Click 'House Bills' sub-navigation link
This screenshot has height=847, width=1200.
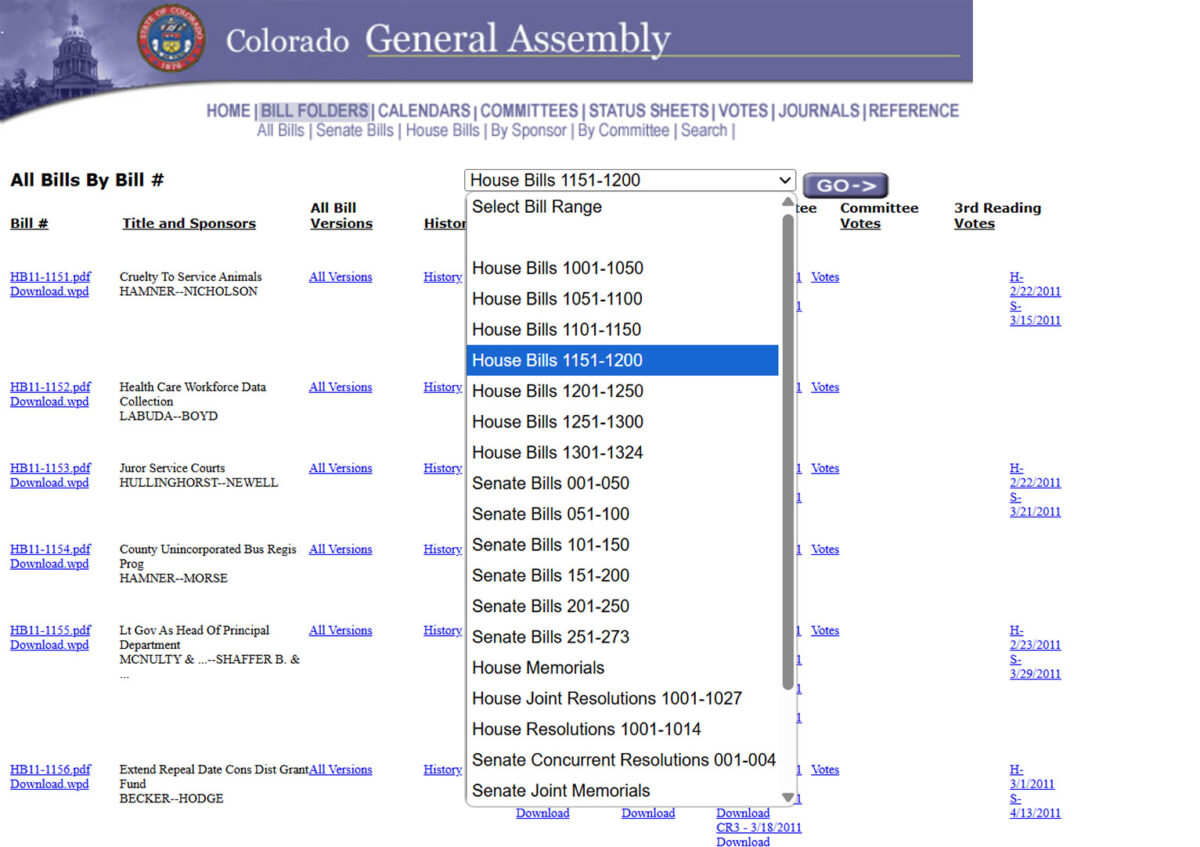(x=442, y=131)
